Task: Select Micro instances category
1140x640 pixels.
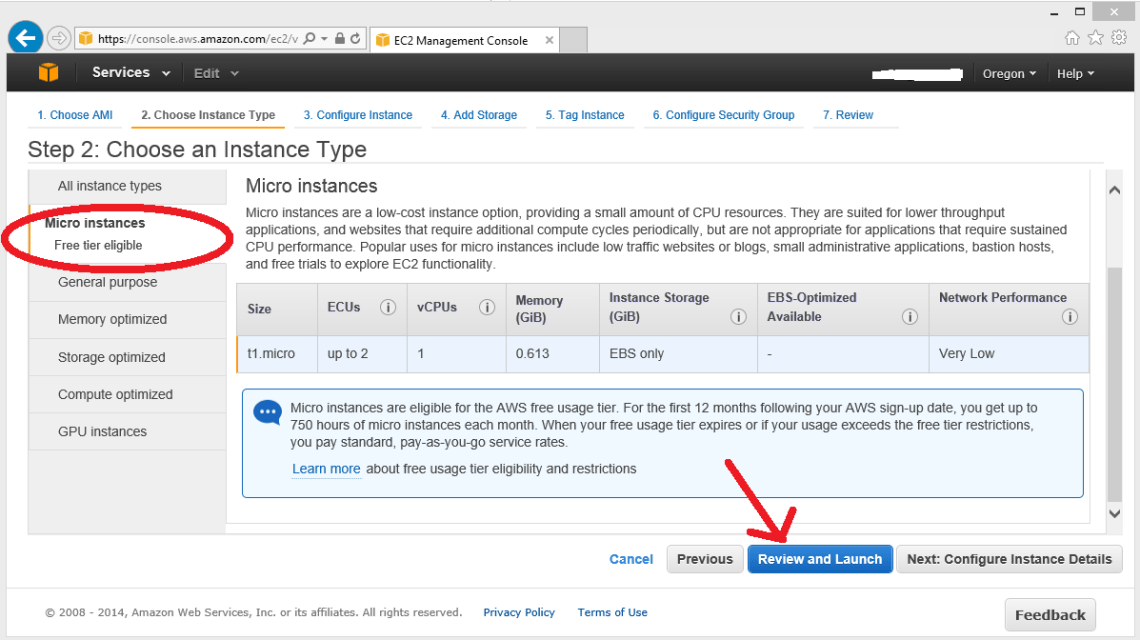Action: [127, 233]
